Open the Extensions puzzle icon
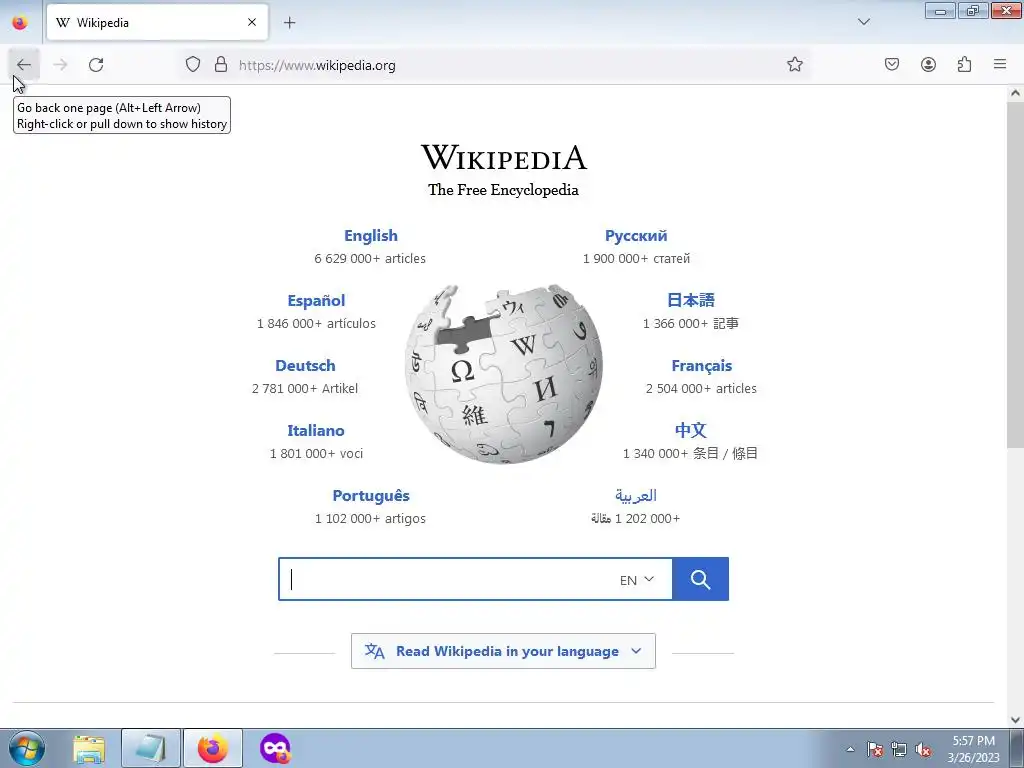This screenshot has width=1024, height=768. click(965, 64)
